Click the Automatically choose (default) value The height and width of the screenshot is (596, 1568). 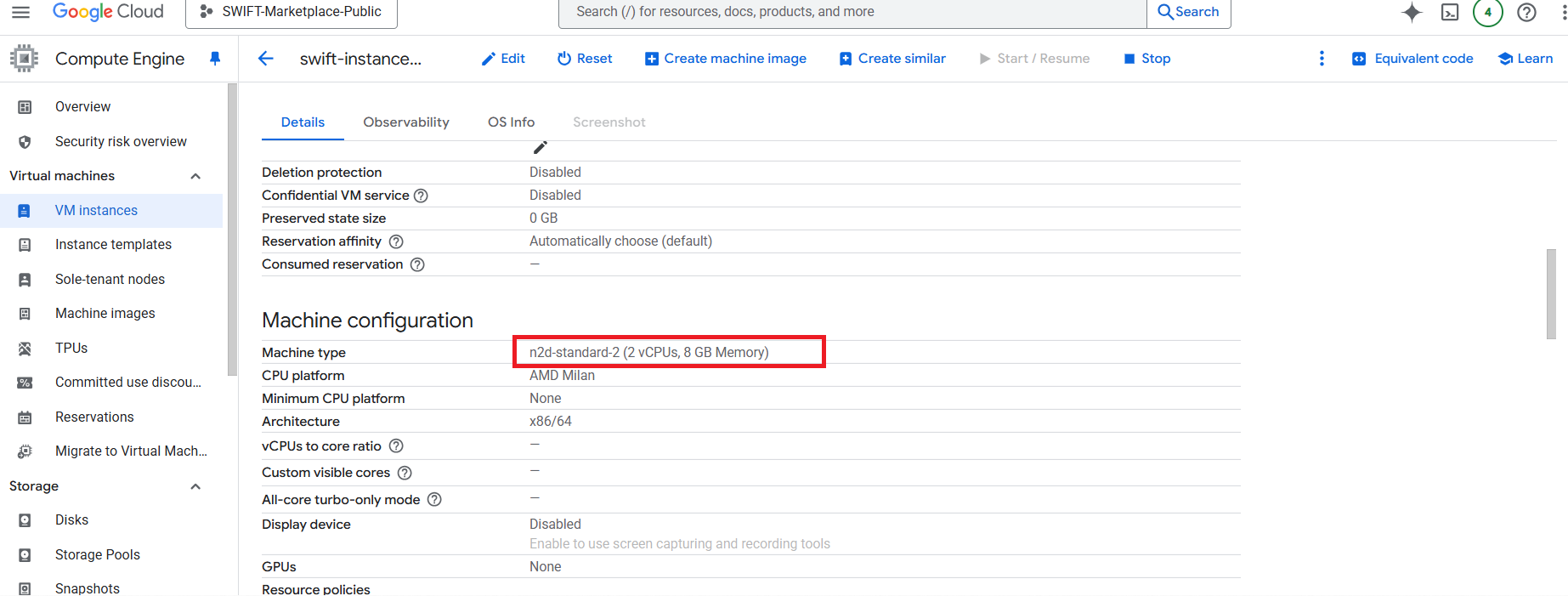pos(620,241)
